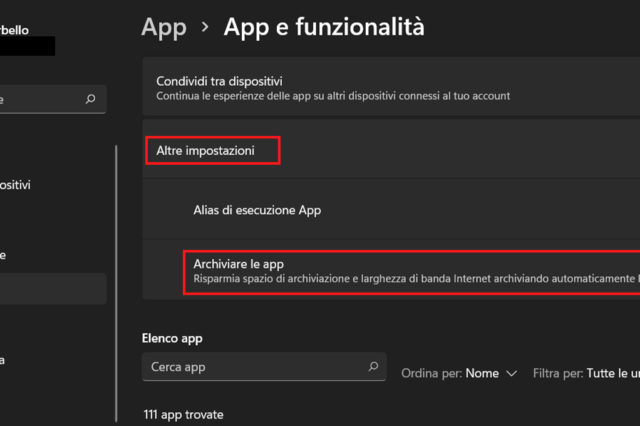640x426 pixels.
Task: Open the sidebar item ending in "ositivi"
Action: (18, 185)
